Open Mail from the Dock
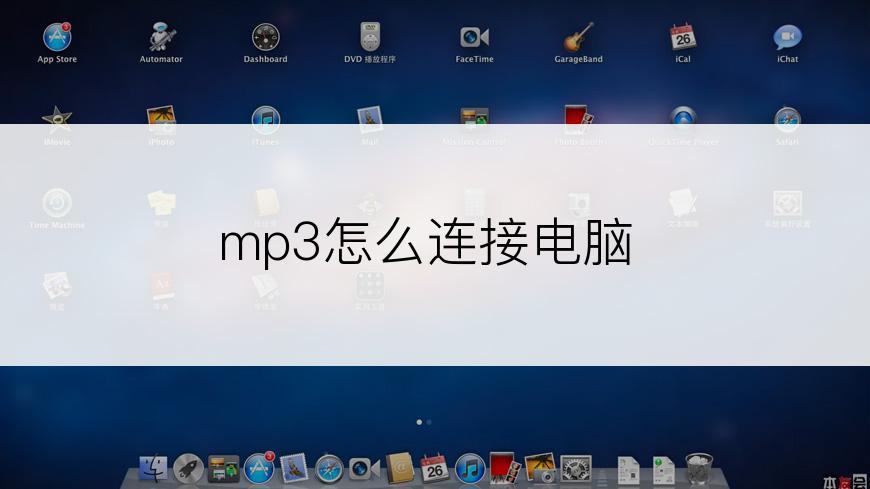This screenshot has height=489, width=870. pyautogui.click(x=294, y=468)
